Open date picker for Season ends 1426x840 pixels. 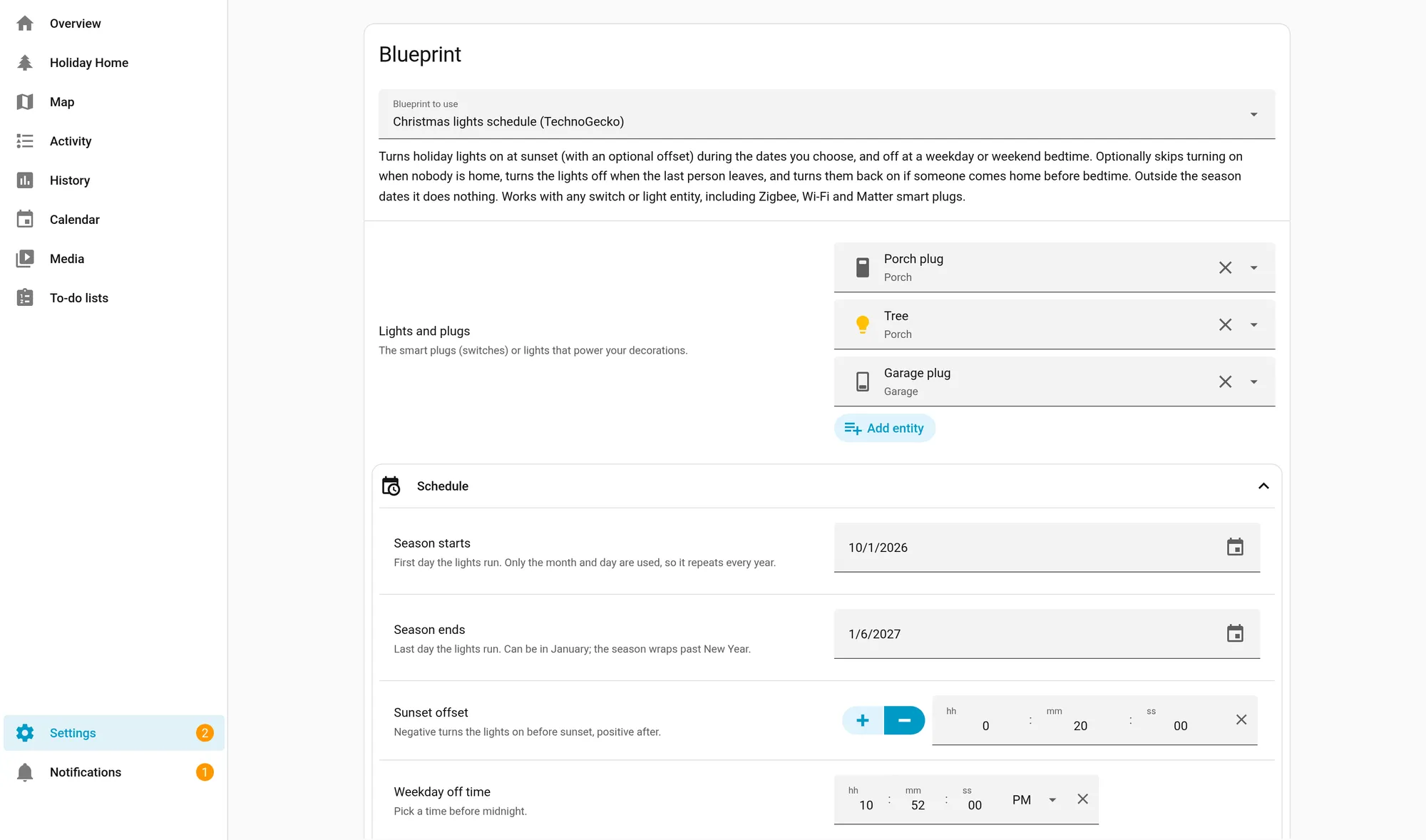coord(1235,633)
